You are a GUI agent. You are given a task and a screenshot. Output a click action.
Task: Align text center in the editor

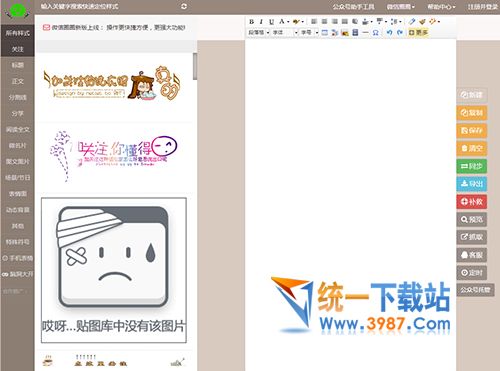point(324,22)
